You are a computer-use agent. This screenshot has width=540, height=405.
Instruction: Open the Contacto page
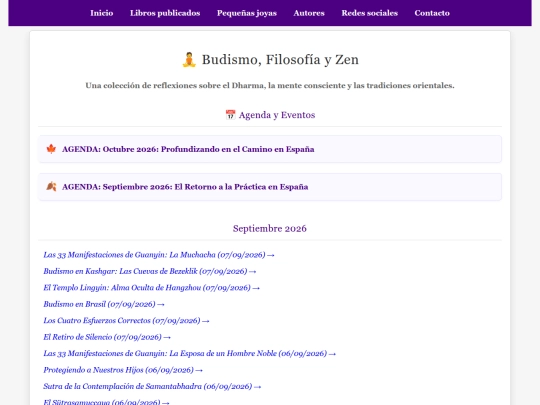432,13
